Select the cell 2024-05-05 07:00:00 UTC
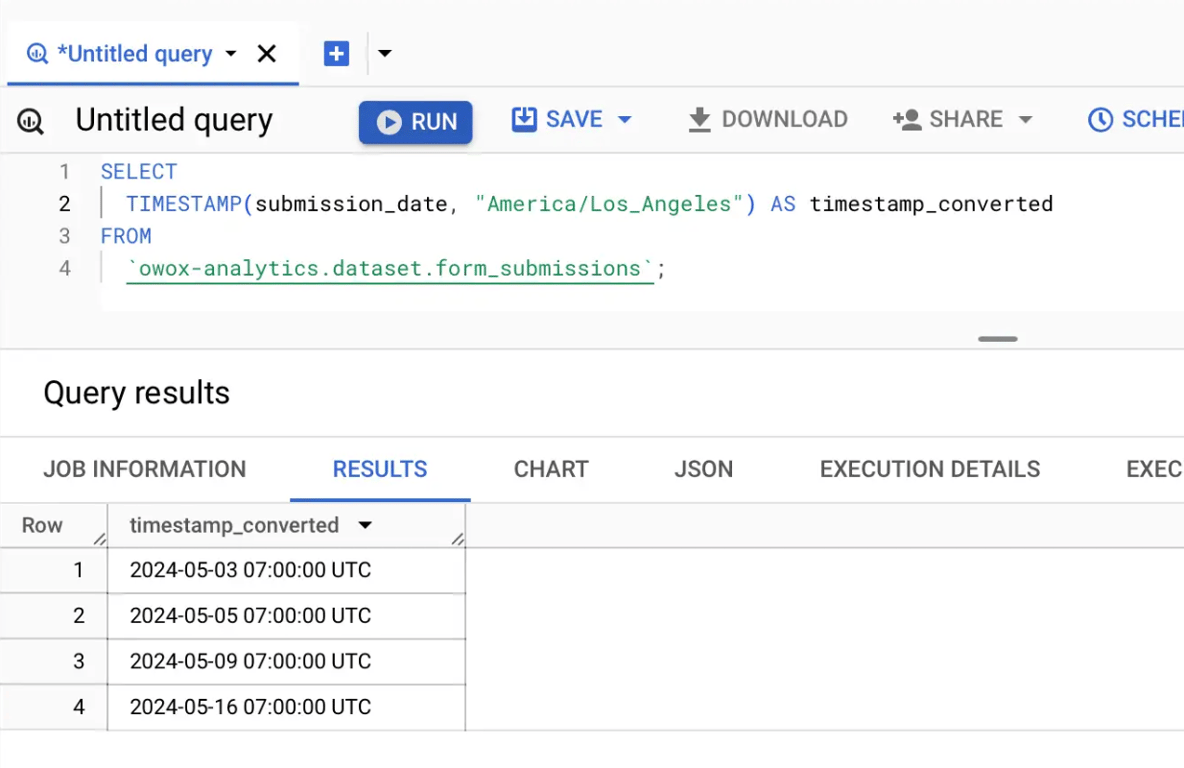This screenshot has height=768, width=1184. [286, 616]
